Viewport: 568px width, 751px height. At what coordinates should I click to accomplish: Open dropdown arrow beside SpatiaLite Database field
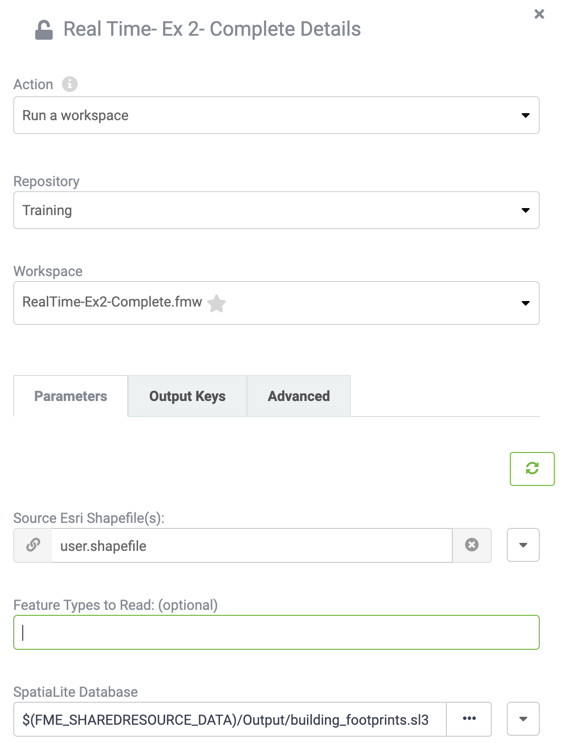pyautogui.click(x=523, y=718)
